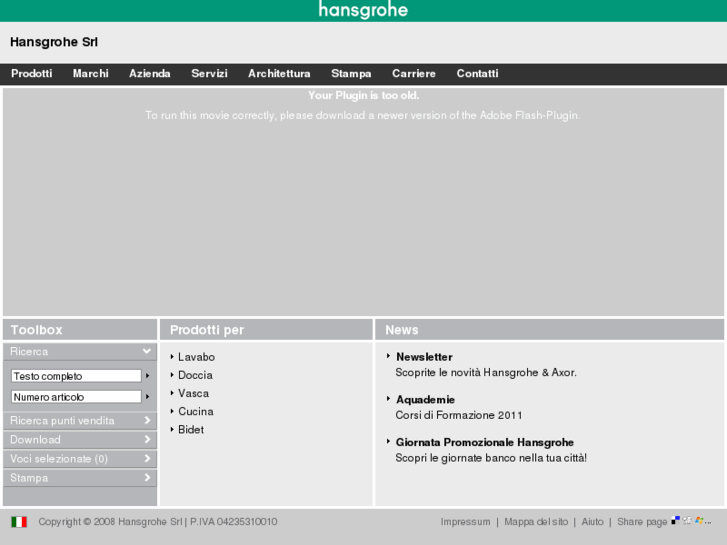The image size is (727, 545).
Task: Share page via the middle share icon
Action: click(x=687, y=520)
